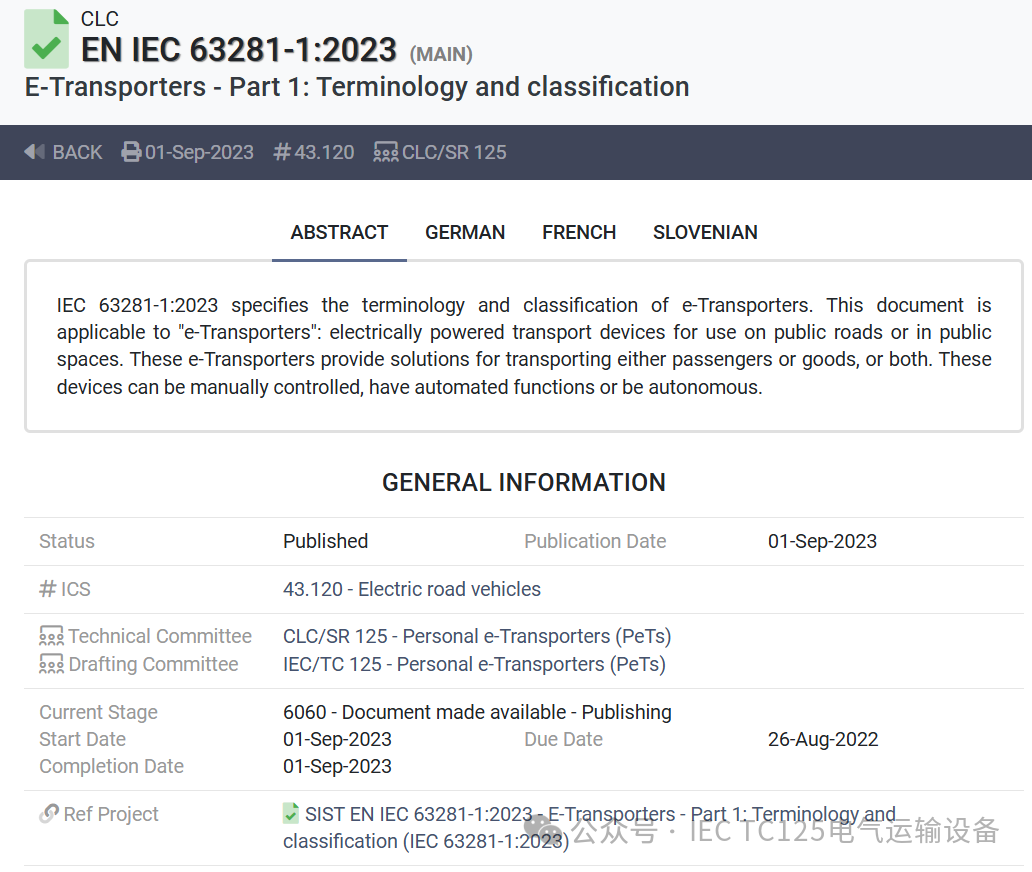Go BACK using the header link
The width and height of the screenshot is (1032, 872).
pos(77,152)
